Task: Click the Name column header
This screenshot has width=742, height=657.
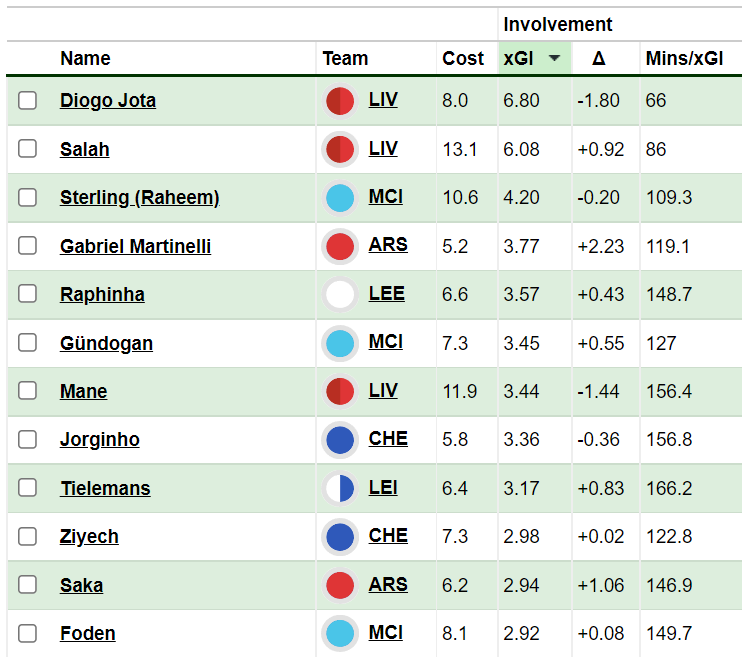Action: click(x=85, y=58)
